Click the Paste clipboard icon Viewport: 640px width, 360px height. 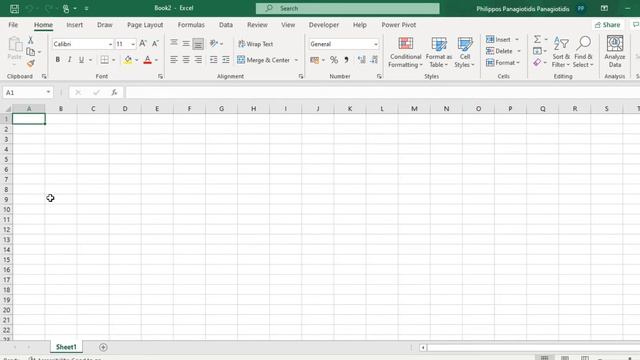click(15, 44)
